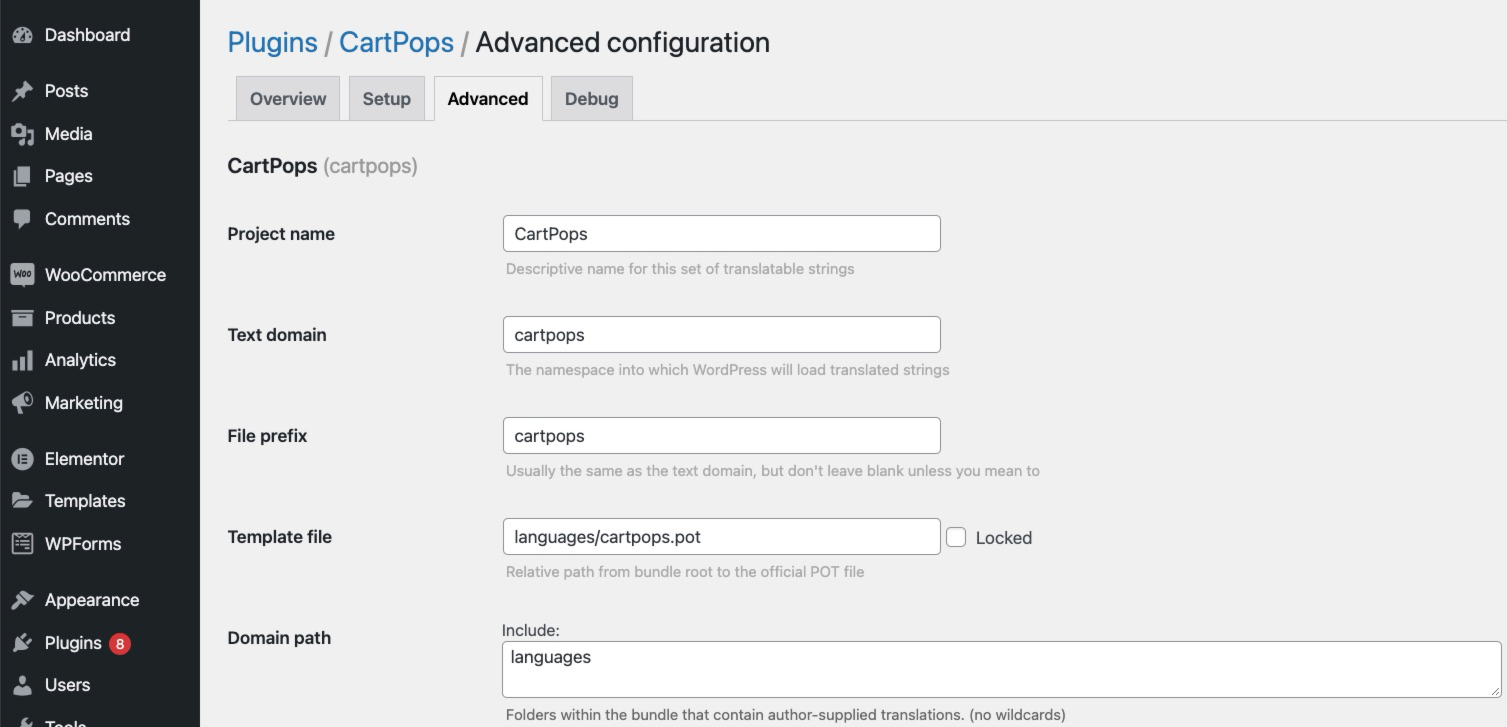Image resolution: width=1507 pixels, height=727 pixels.
Task: Enable the Locked checkbox for template file
Action: coord(956,537)
